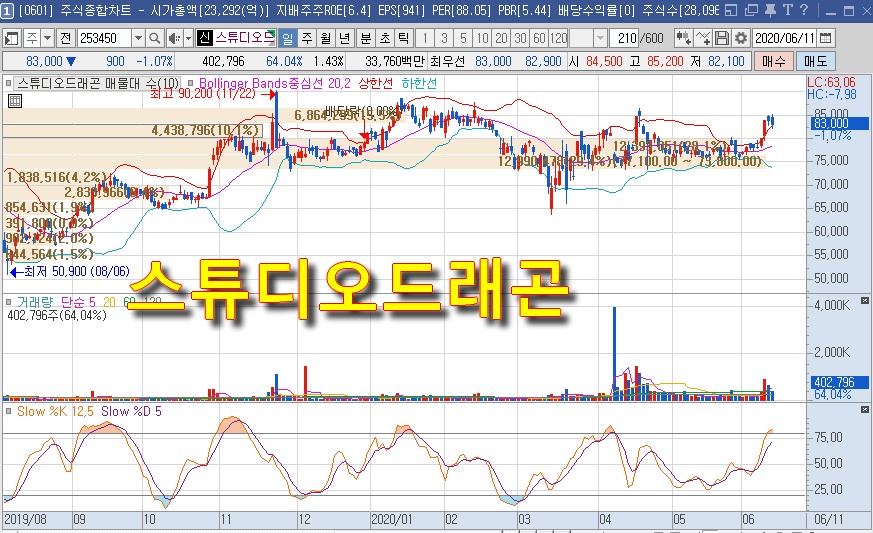Toggle the Bollinger Bands square marker
This screenshot has height=533, width=873.
tap(190, 84)
